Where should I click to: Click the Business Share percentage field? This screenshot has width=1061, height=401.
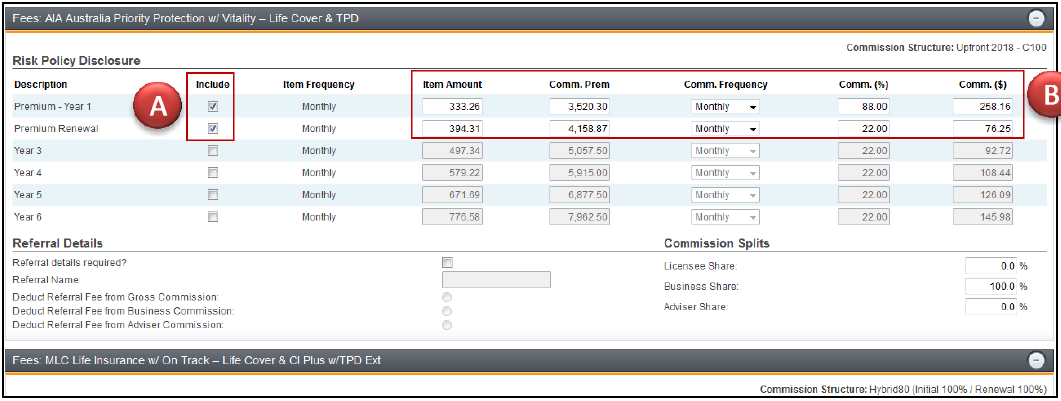[x=991, y=287]
